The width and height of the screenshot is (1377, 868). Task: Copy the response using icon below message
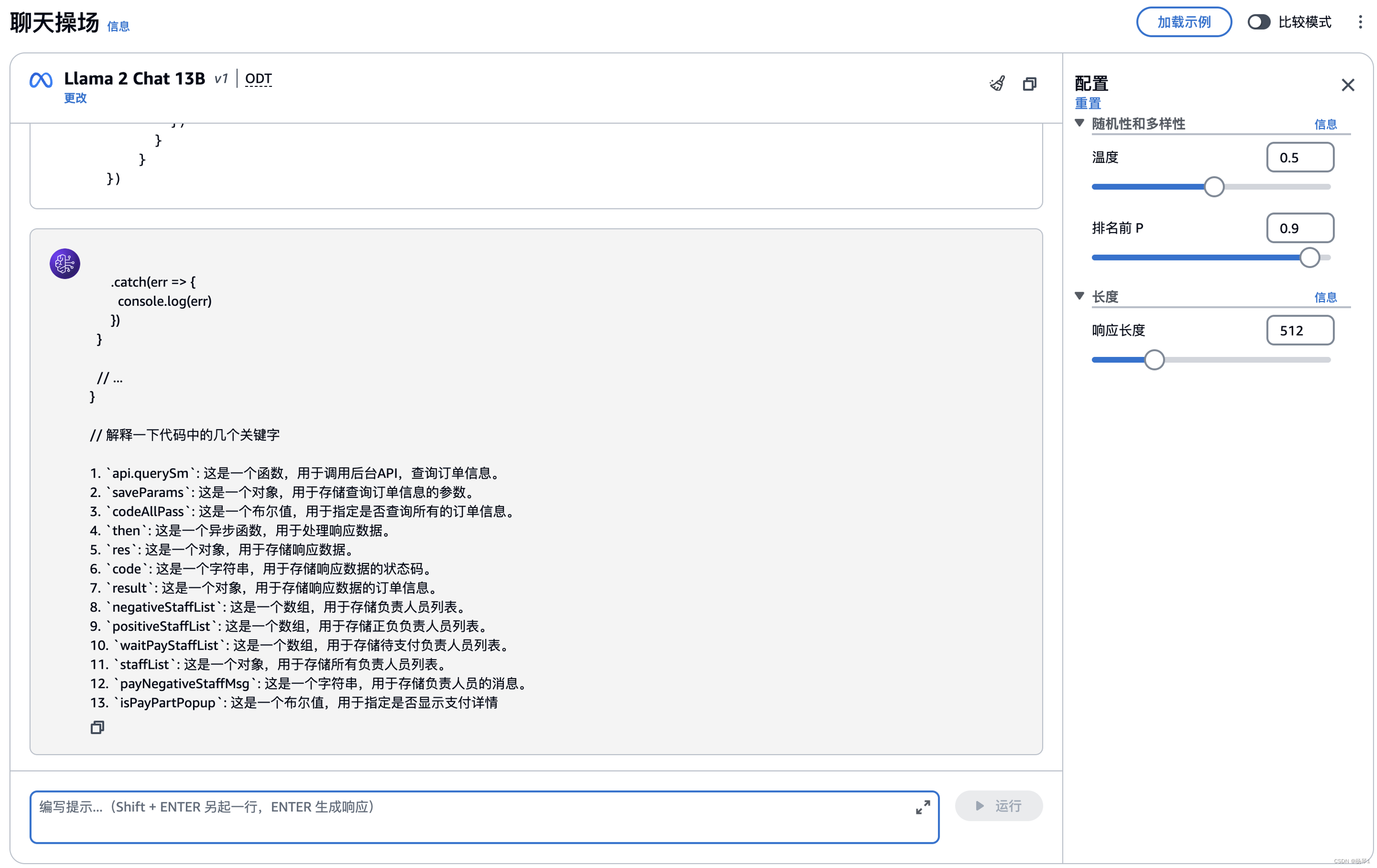pyautogui.click(x=97, y=727)
